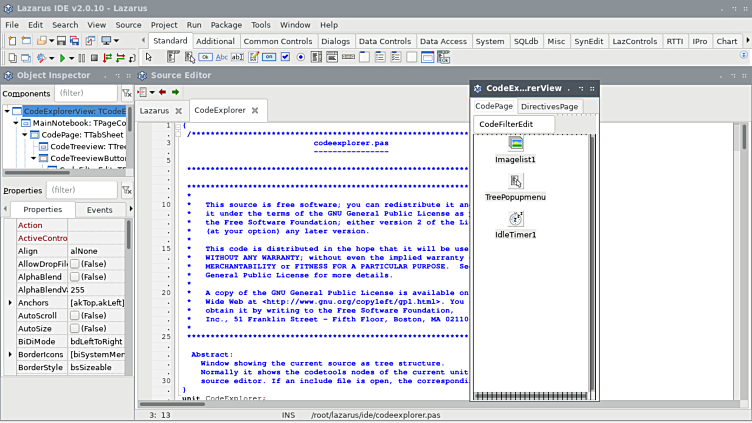Enable the AutoSize property checkbox
This screenshot has height=423, width=752.
[x=75, y=328]
